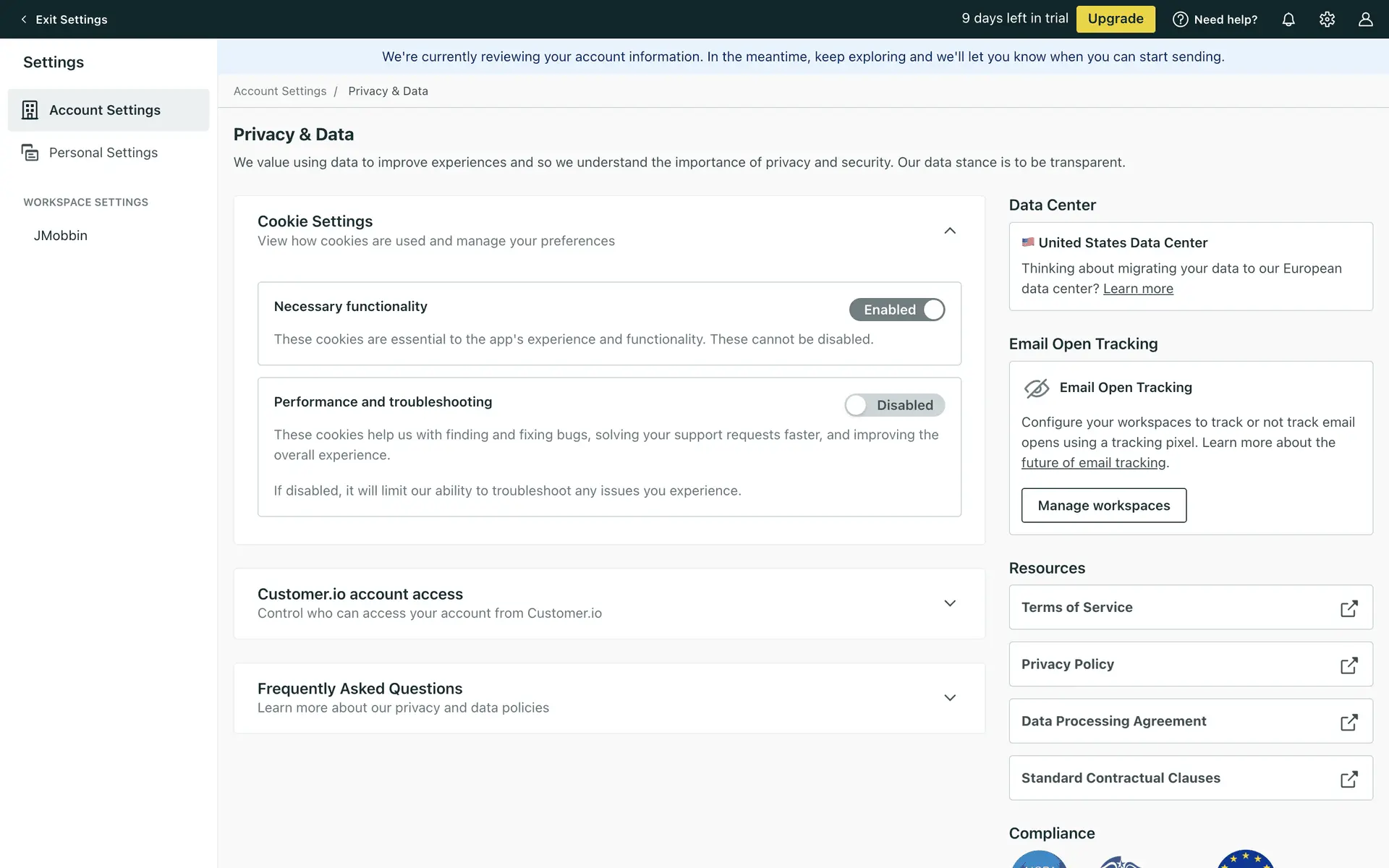Click the Data Processing Agreement external link icon

click(x=1348, y=722)
